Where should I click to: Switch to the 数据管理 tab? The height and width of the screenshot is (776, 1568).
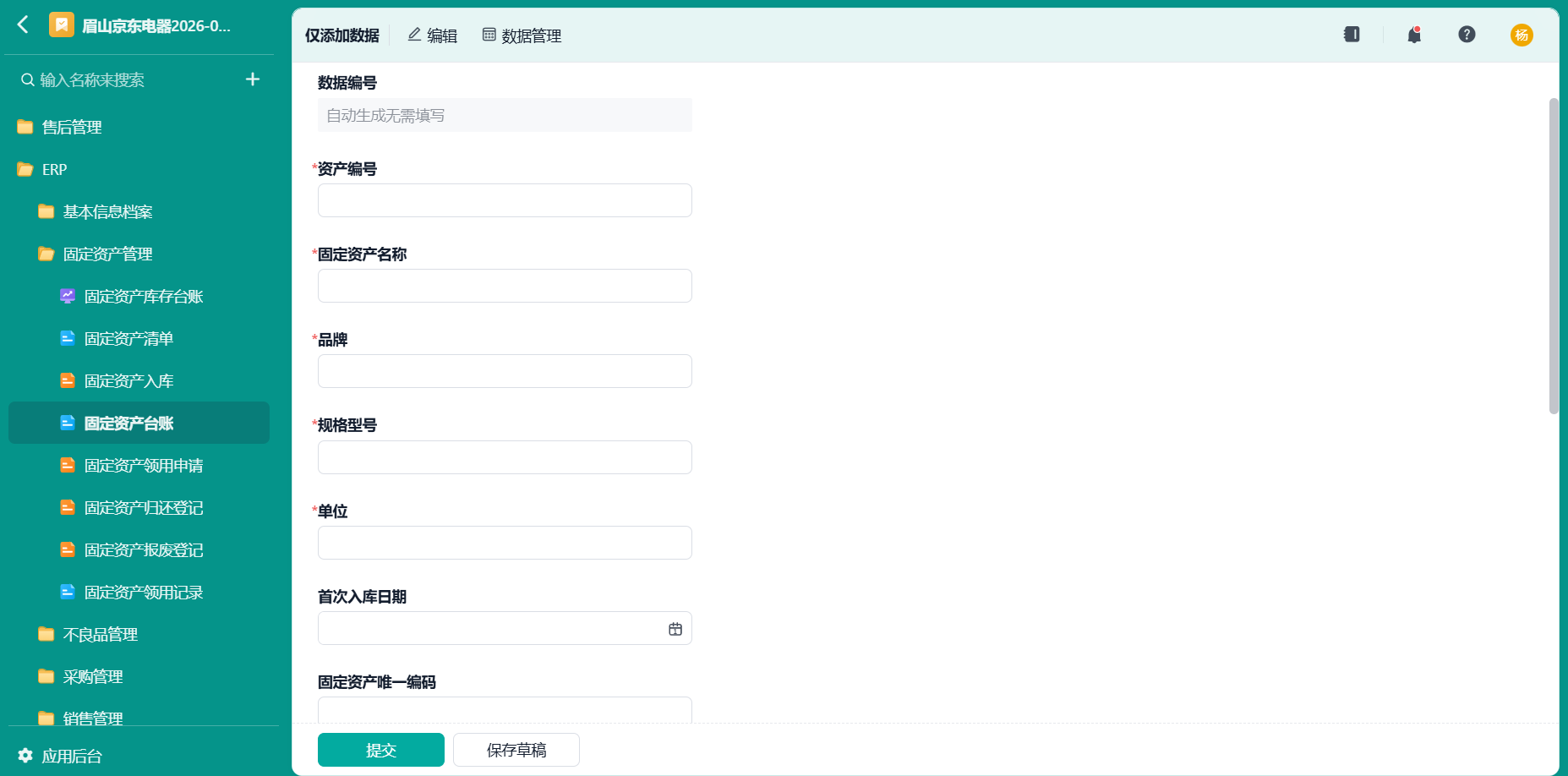522,36
